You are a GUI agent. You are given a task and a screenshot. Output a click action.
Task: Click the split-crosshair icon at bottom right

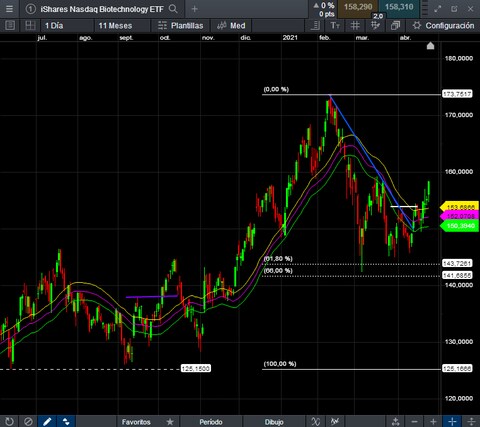[x=471, y=422]
